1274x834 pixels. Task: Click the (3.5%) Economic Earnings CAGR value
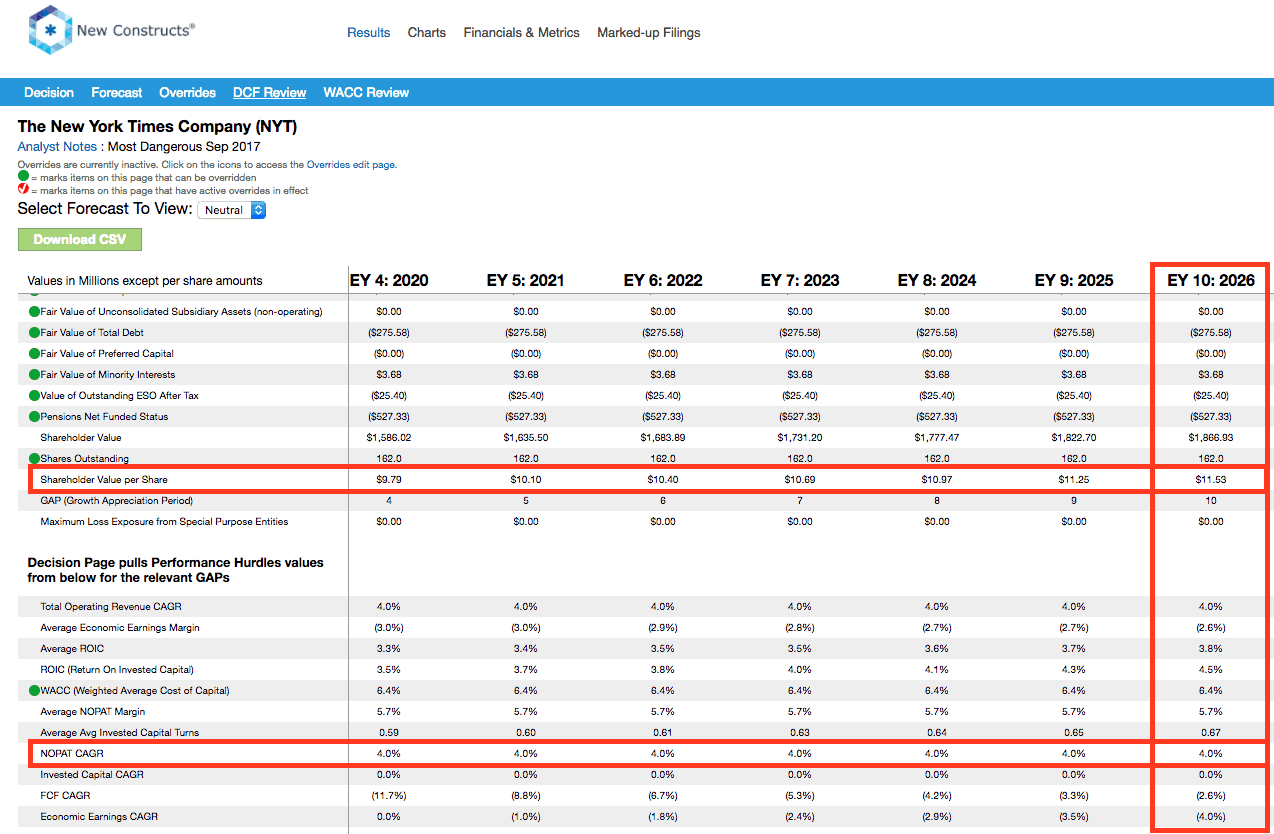point(1074,817)
